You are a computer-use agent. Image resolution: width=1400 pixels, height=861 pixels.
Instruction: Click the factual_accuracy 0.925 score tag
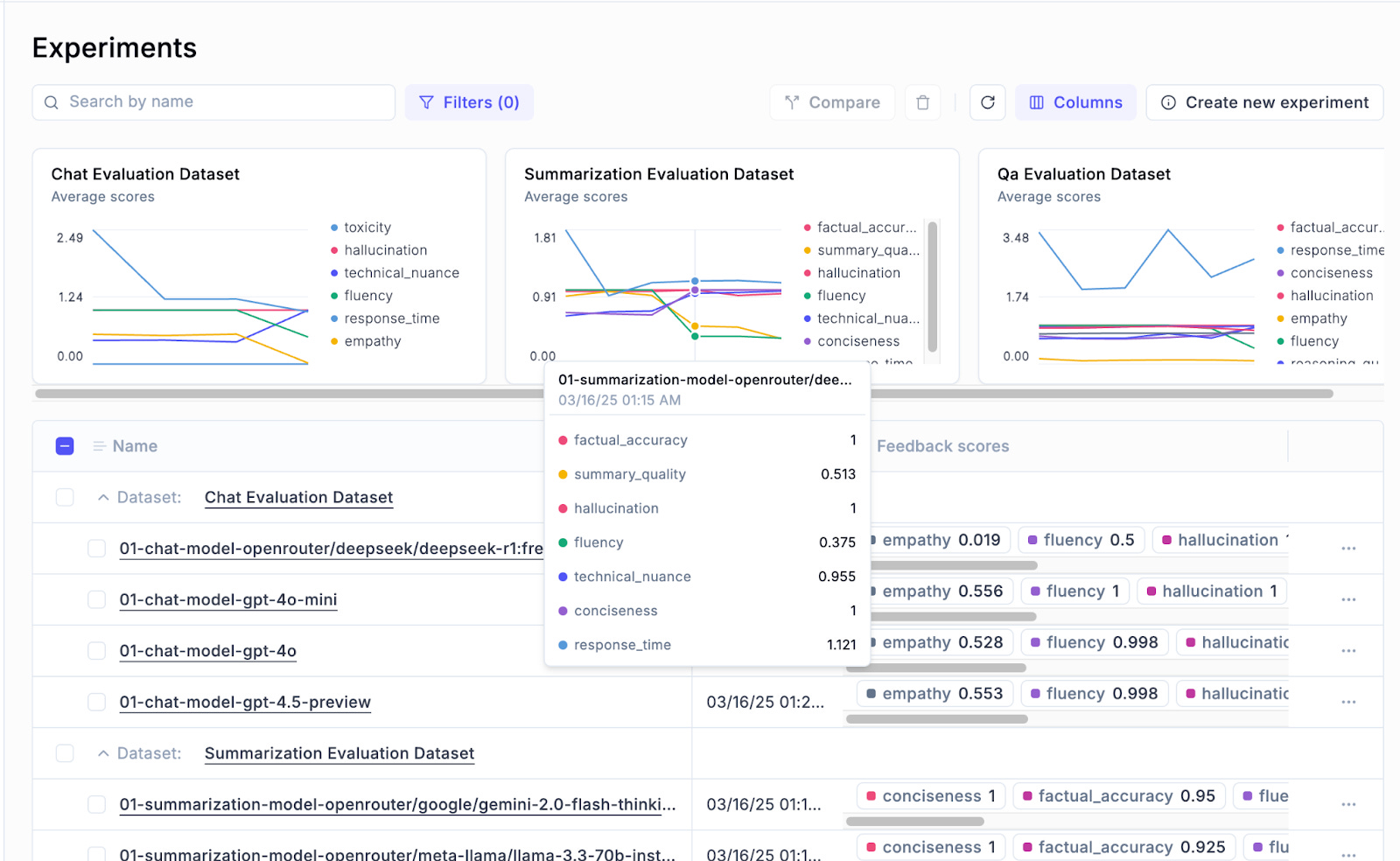(x=1124, y=847)
